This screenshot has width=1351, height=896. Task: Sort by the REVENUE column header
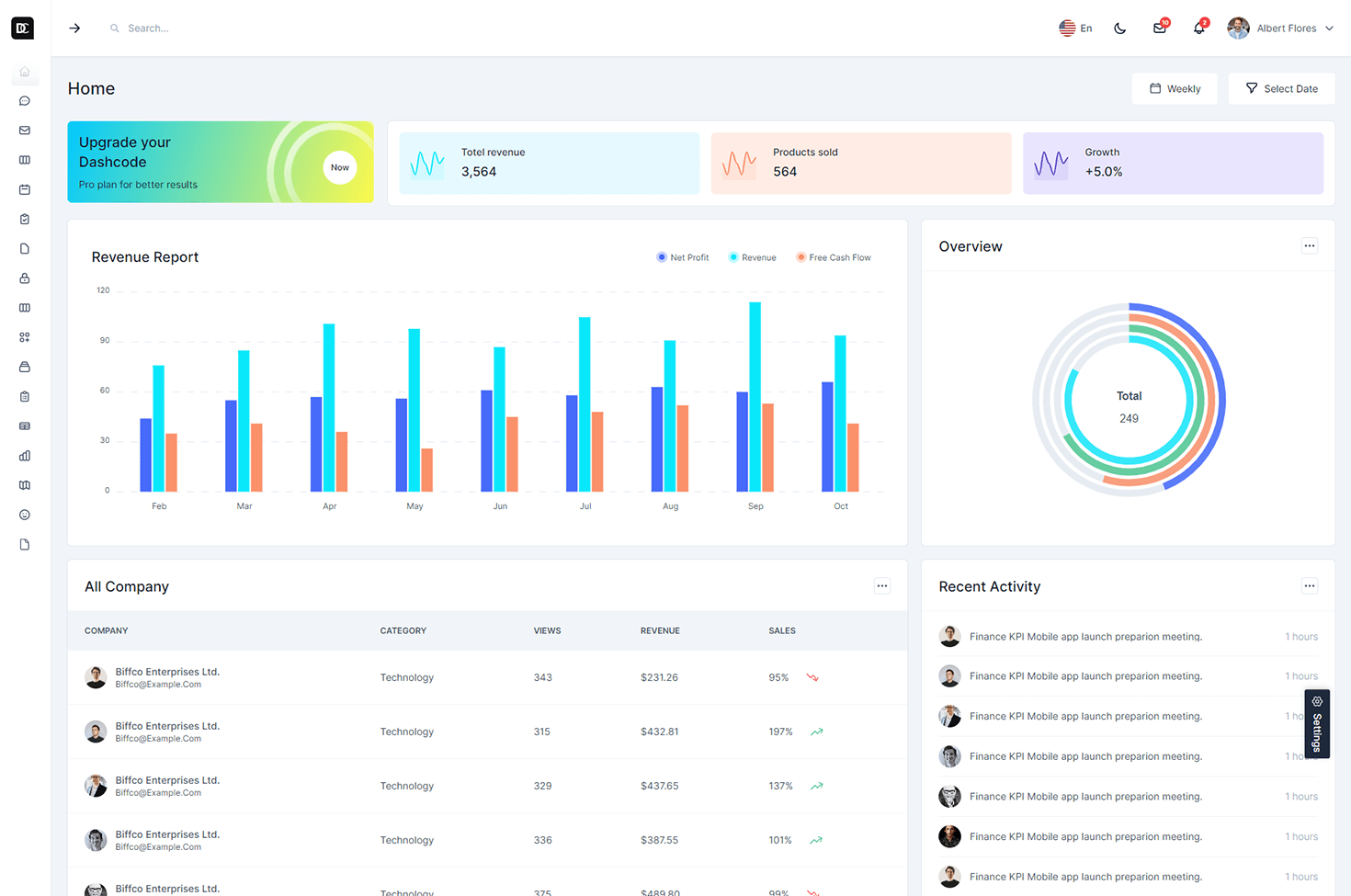[x=660, y=630]
